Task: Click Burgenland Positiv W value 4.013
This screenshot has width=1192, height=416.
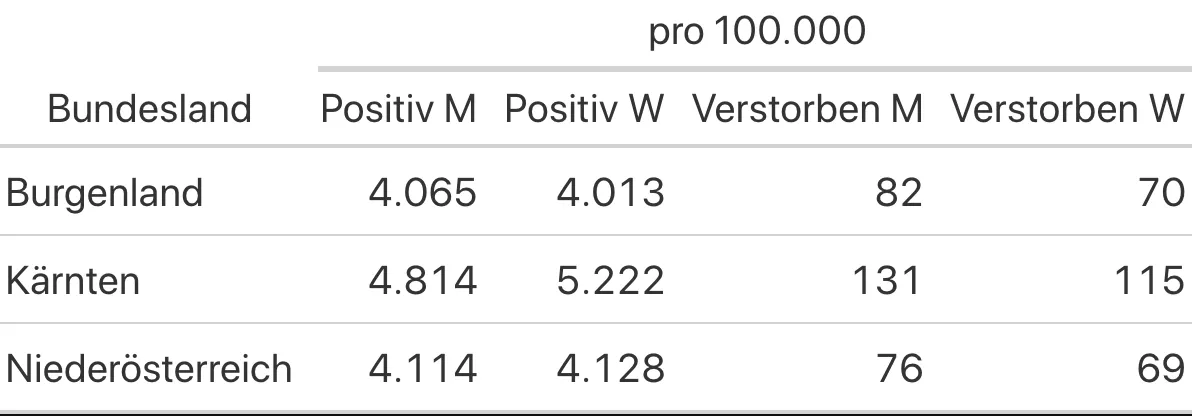Action: [610, 193]
